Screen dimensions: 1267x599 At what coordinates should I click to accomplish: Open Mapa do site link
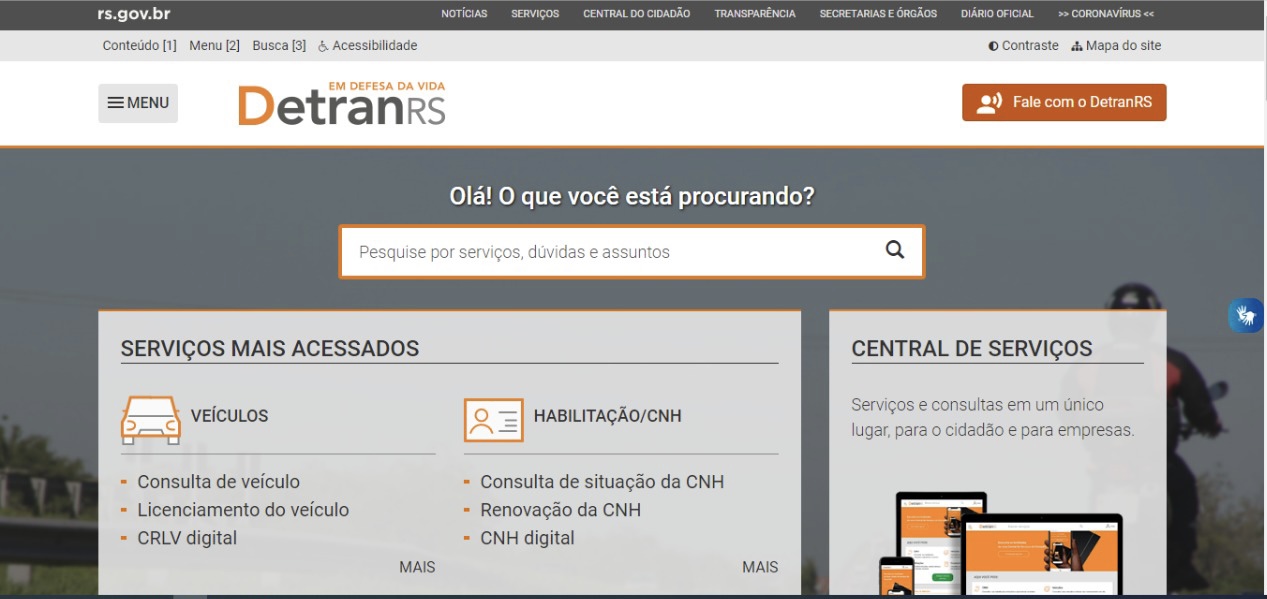coord(1116,45)
